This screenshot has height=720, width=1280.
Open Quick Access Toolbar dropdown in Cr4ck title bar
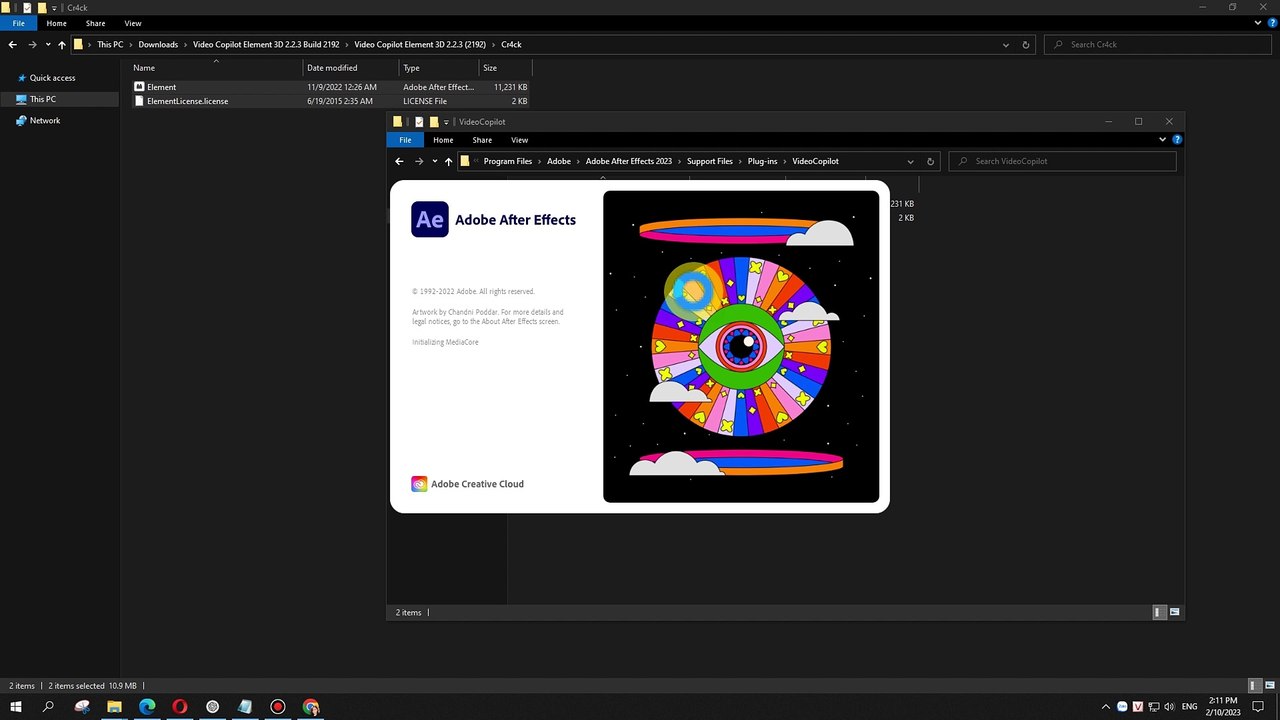coord(54,7)
